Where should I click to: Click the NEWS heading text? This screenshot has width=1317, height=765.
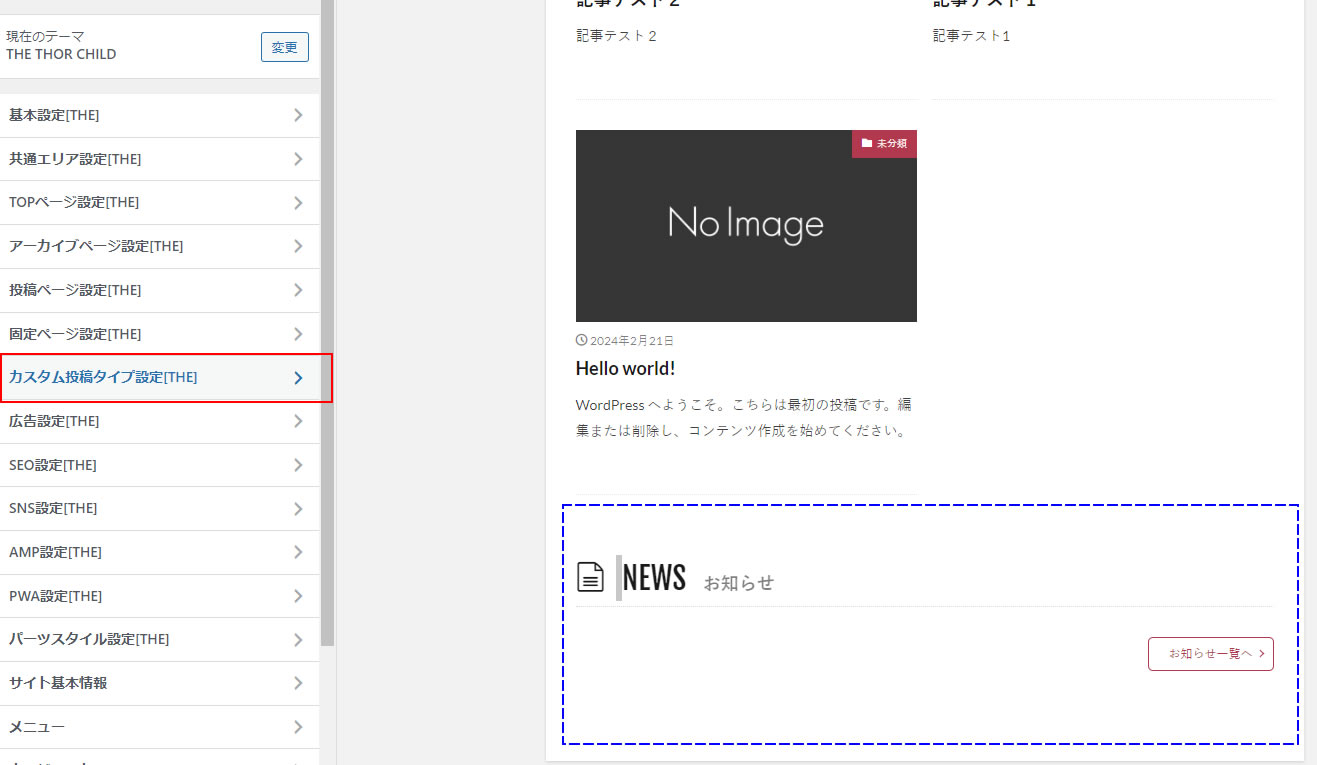[654, 577]
